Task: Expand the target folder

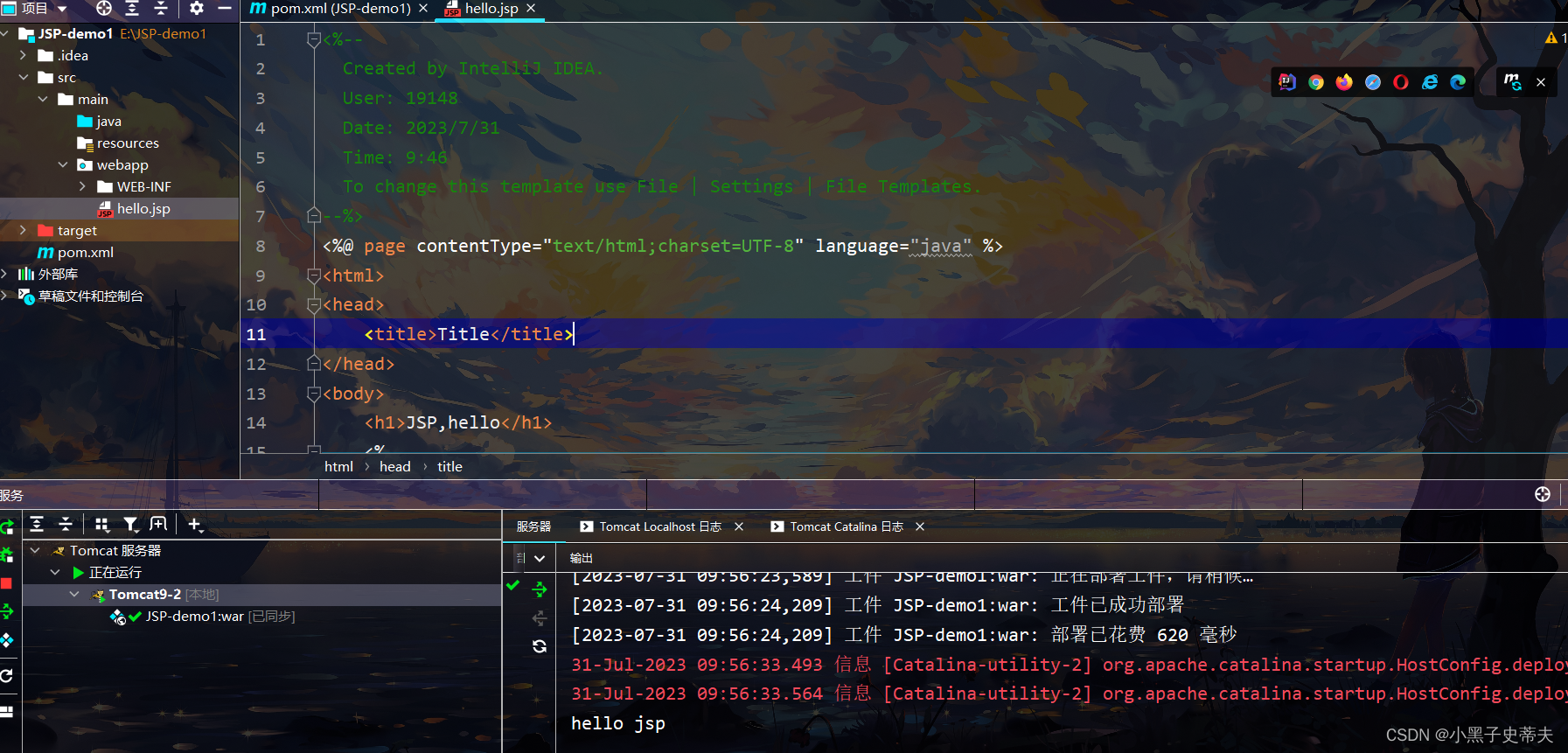Action: 24,230
